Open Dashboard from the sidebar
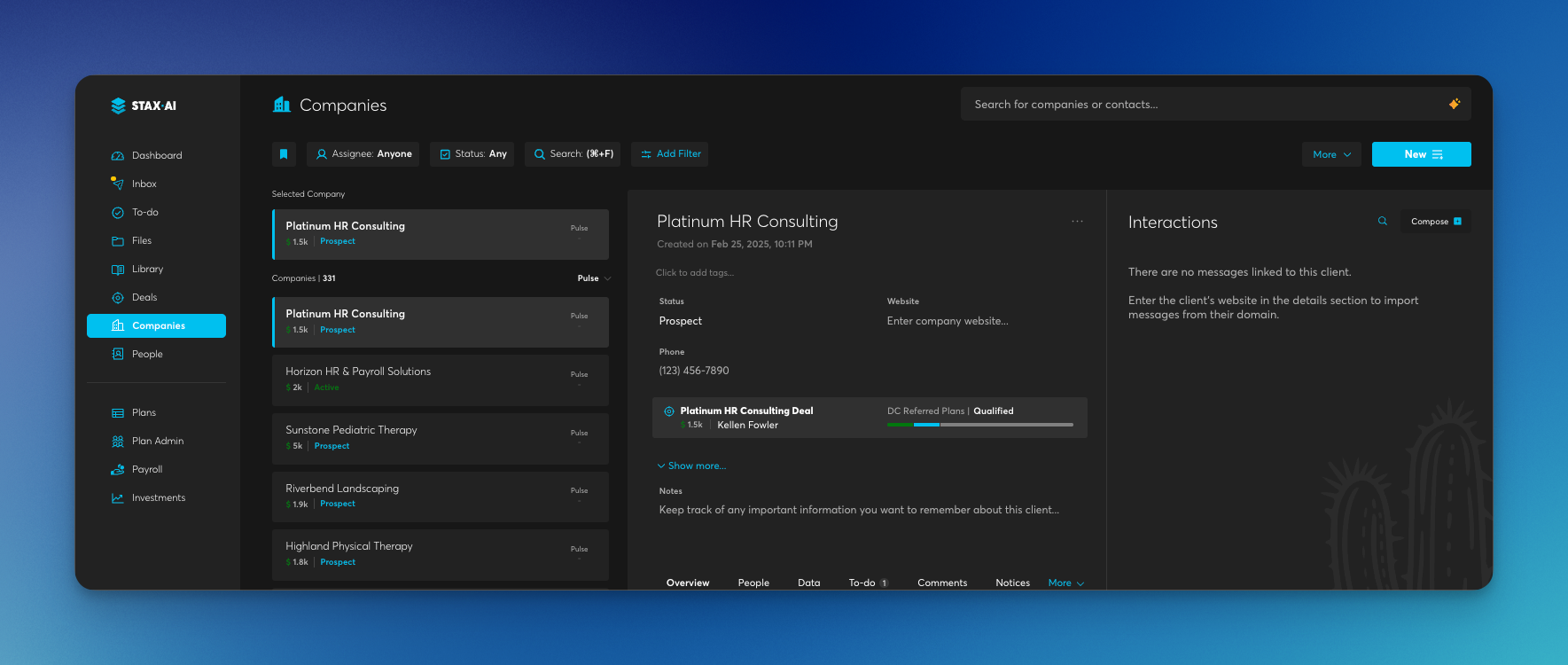1568x665 pixels. click(156, 156)
